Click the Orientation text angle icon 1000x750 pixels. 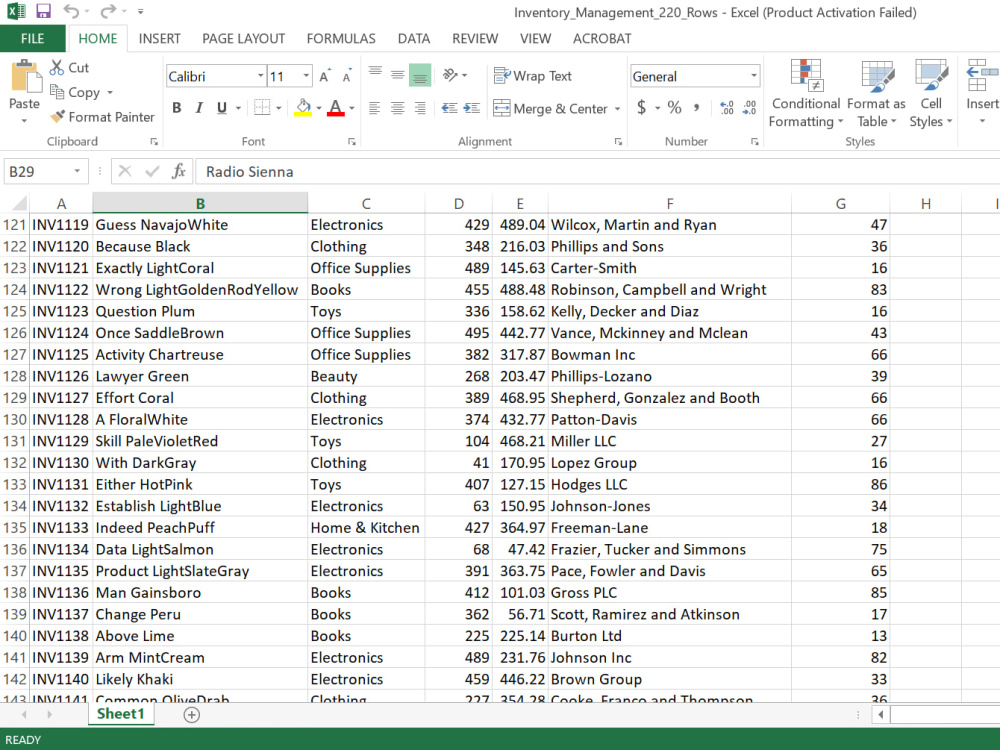click(x=450, y=75)
